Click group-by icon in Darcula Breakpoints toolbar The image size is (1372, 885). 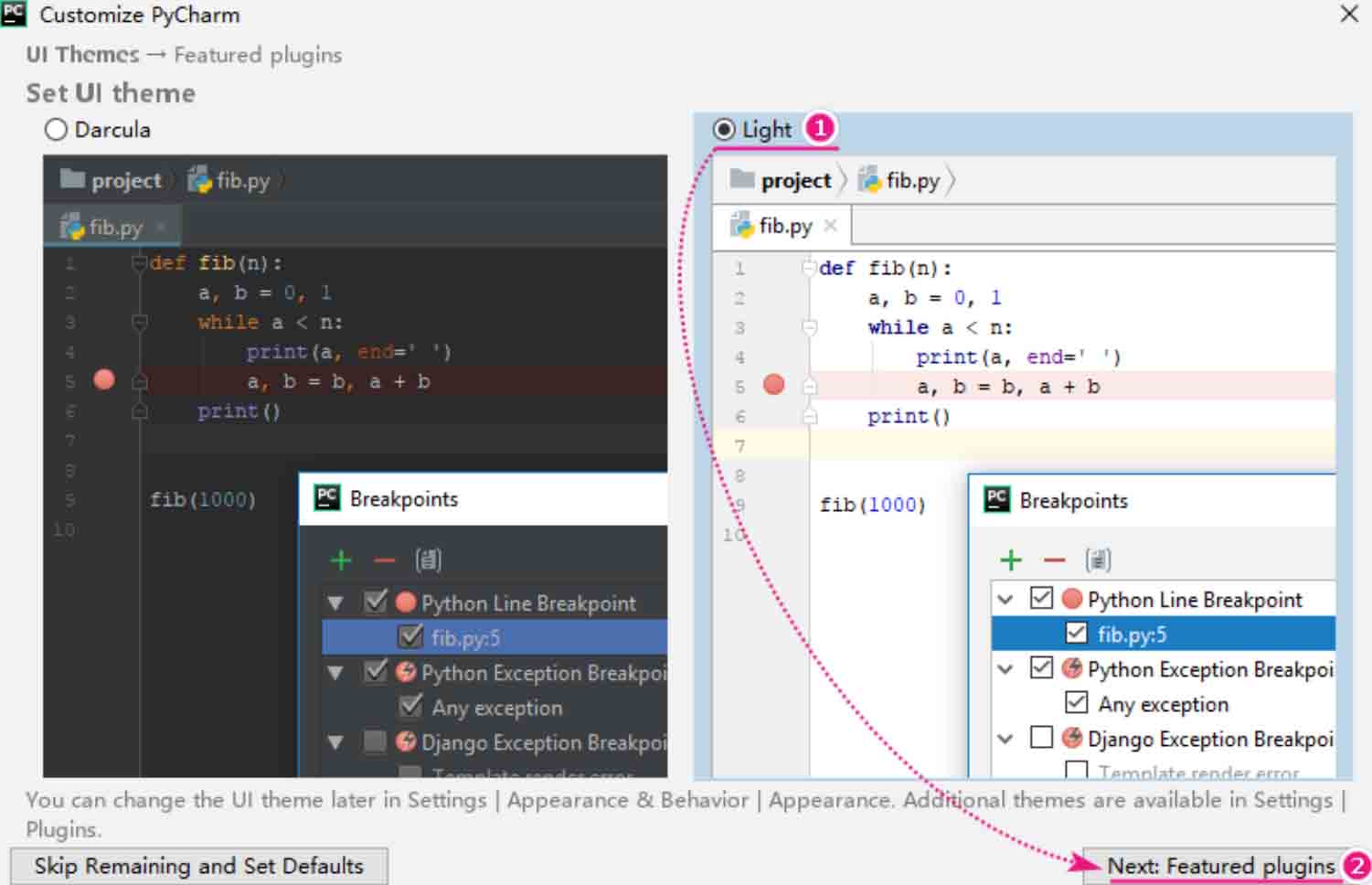[429, 560]
